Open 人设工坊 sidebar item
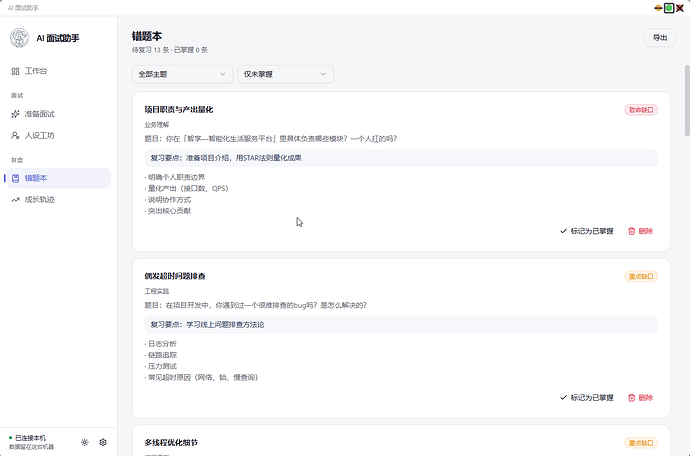This screenshot has height=456, width=690. click(x=58, y=135)
